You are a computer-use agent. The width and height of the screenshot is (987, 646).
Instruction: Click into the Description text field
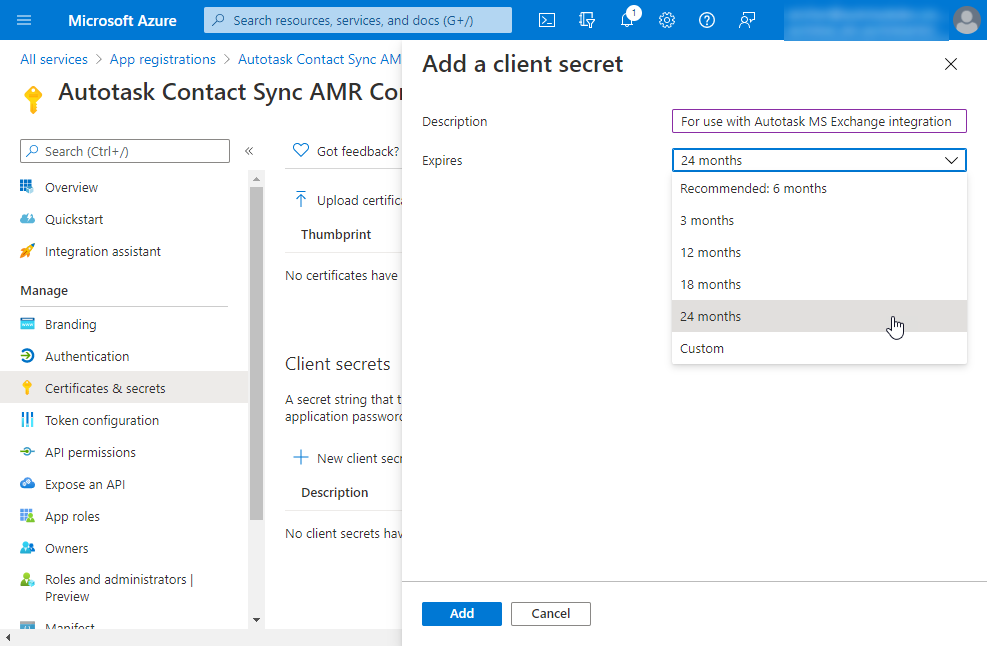click(x=818, y=121)
